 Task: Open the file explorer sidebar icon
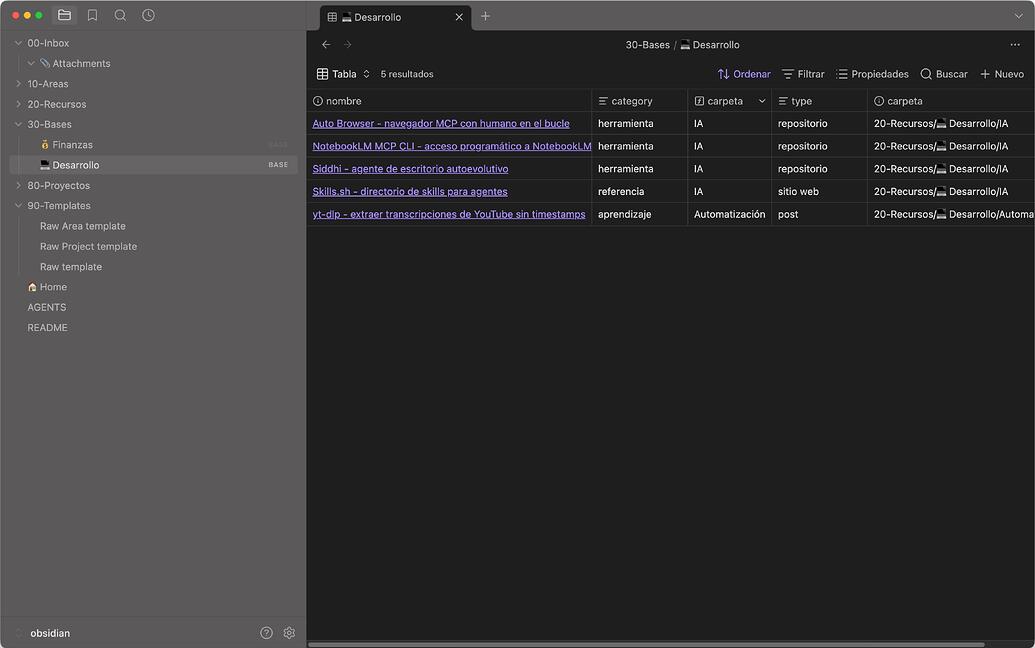pyautogui.click(x=64, y=15)
